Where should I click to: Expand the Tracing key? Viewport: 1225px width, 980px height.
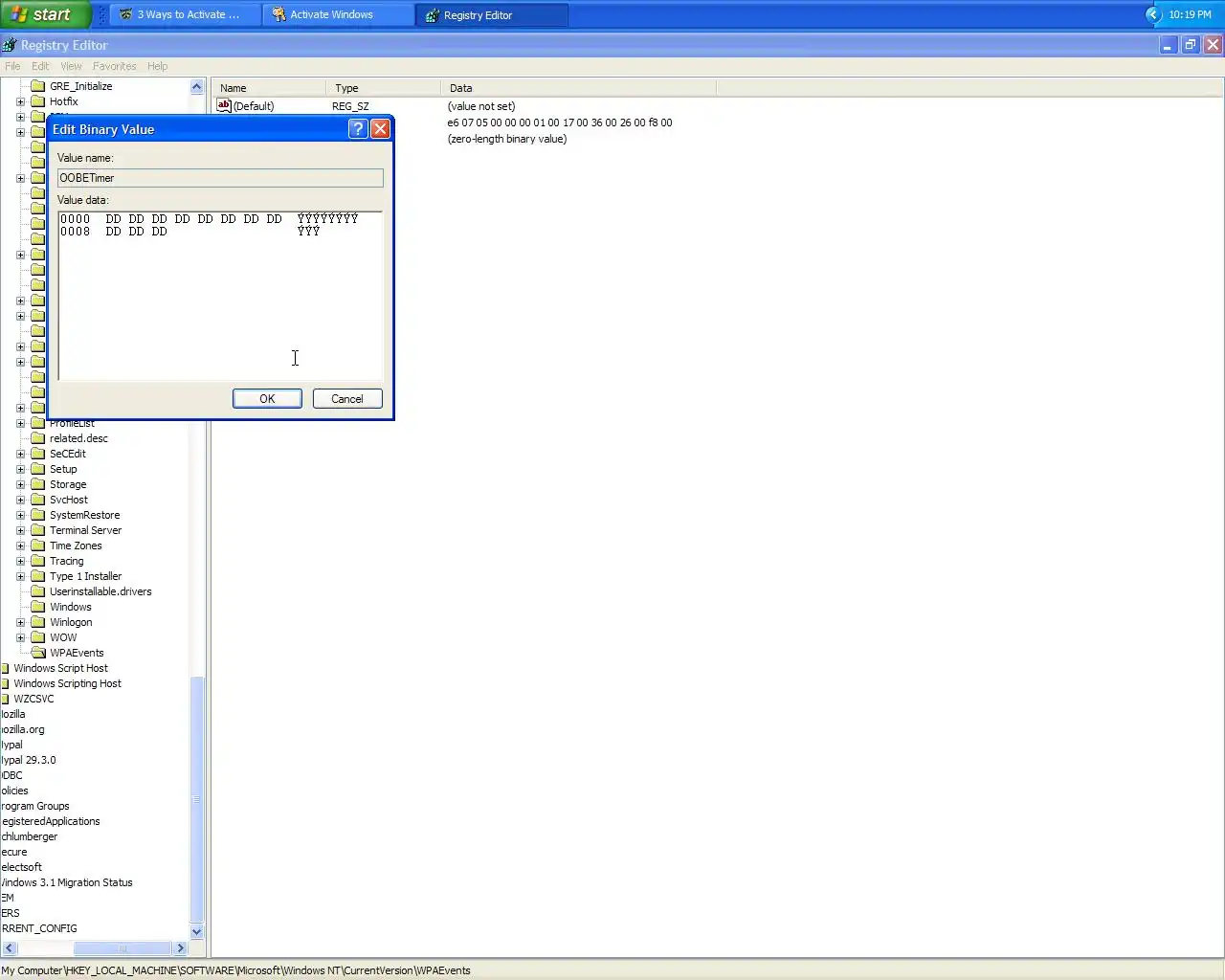20,561
